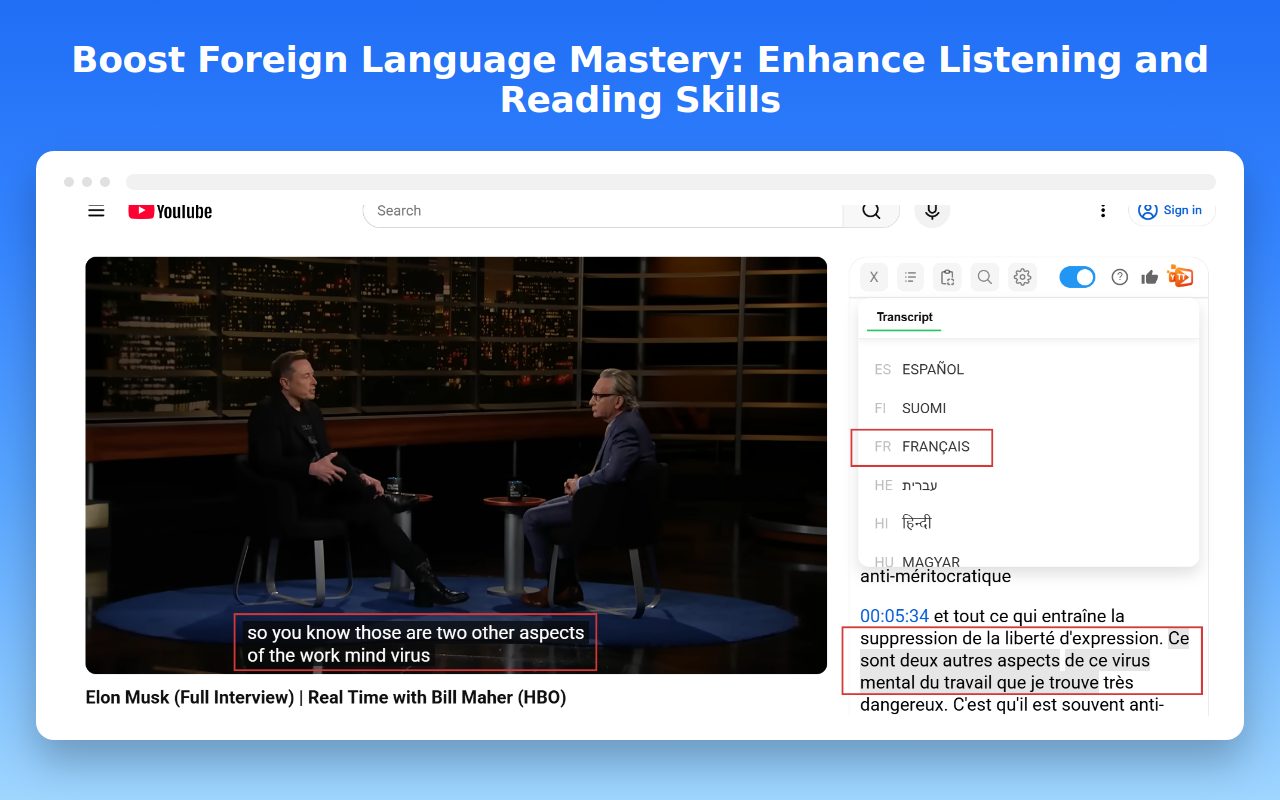Image resolution: width=1280 pixels, height=800 pixels.
Task: Jump to timestamp 00:05:34
Action: coord(894,616)
